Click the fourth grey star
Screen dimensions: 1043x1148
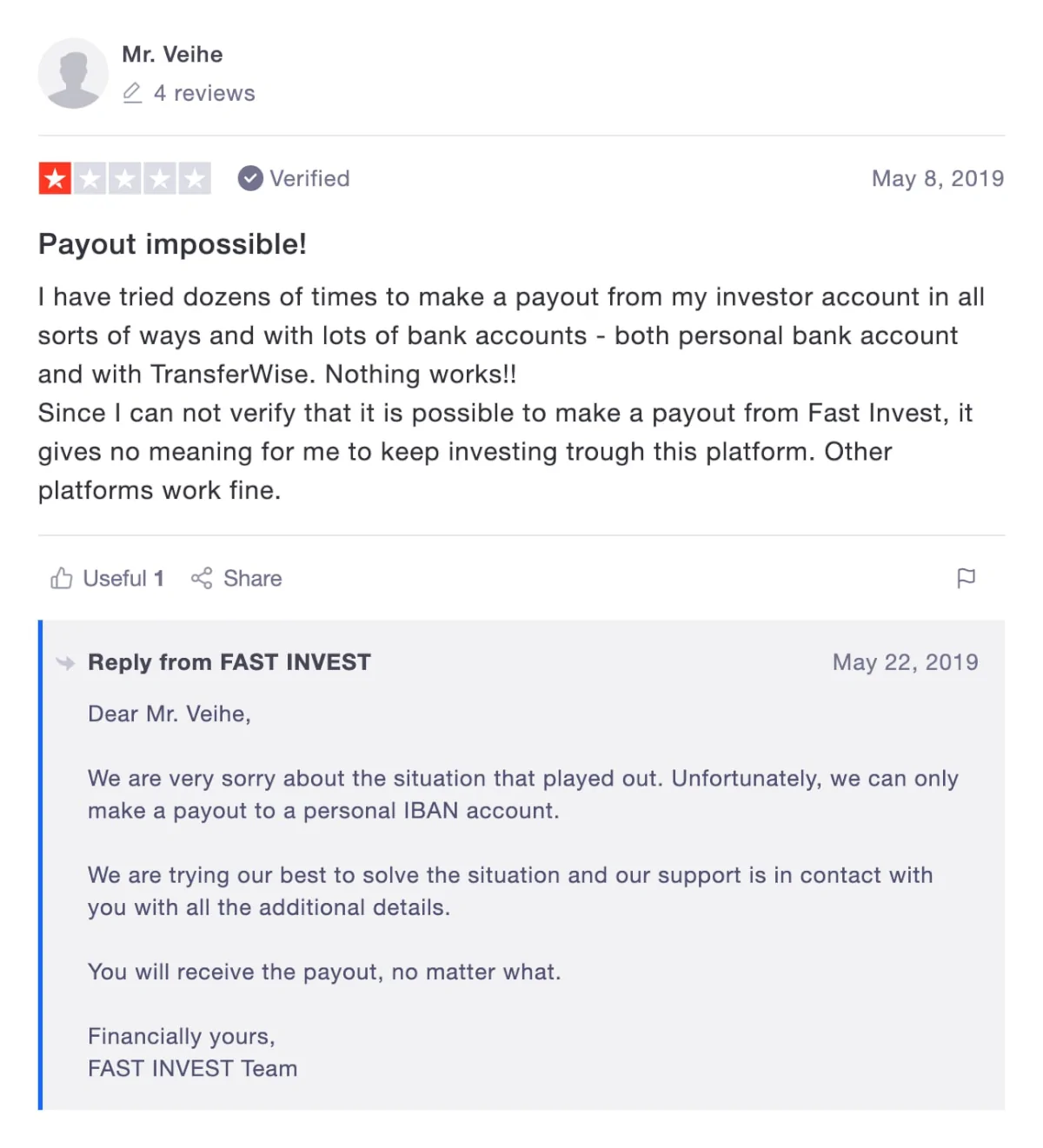(x=159, y=179)
